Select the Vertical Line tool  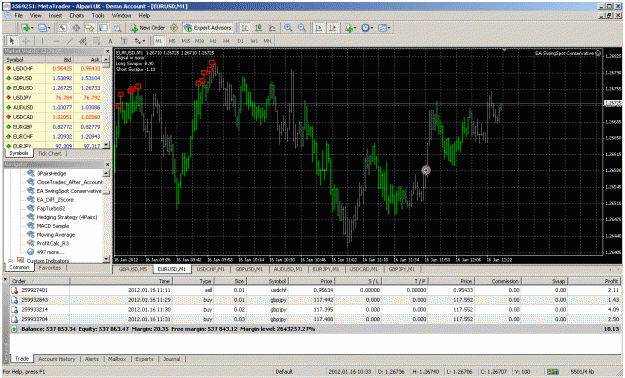42,41
